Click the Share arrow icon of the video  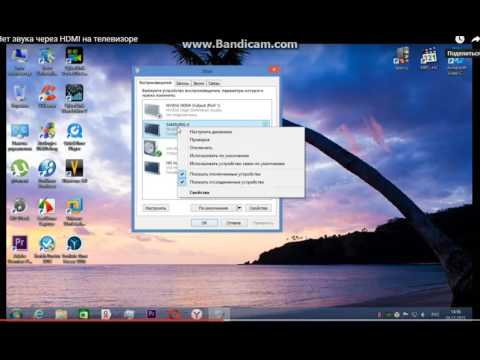coord(476,39)
